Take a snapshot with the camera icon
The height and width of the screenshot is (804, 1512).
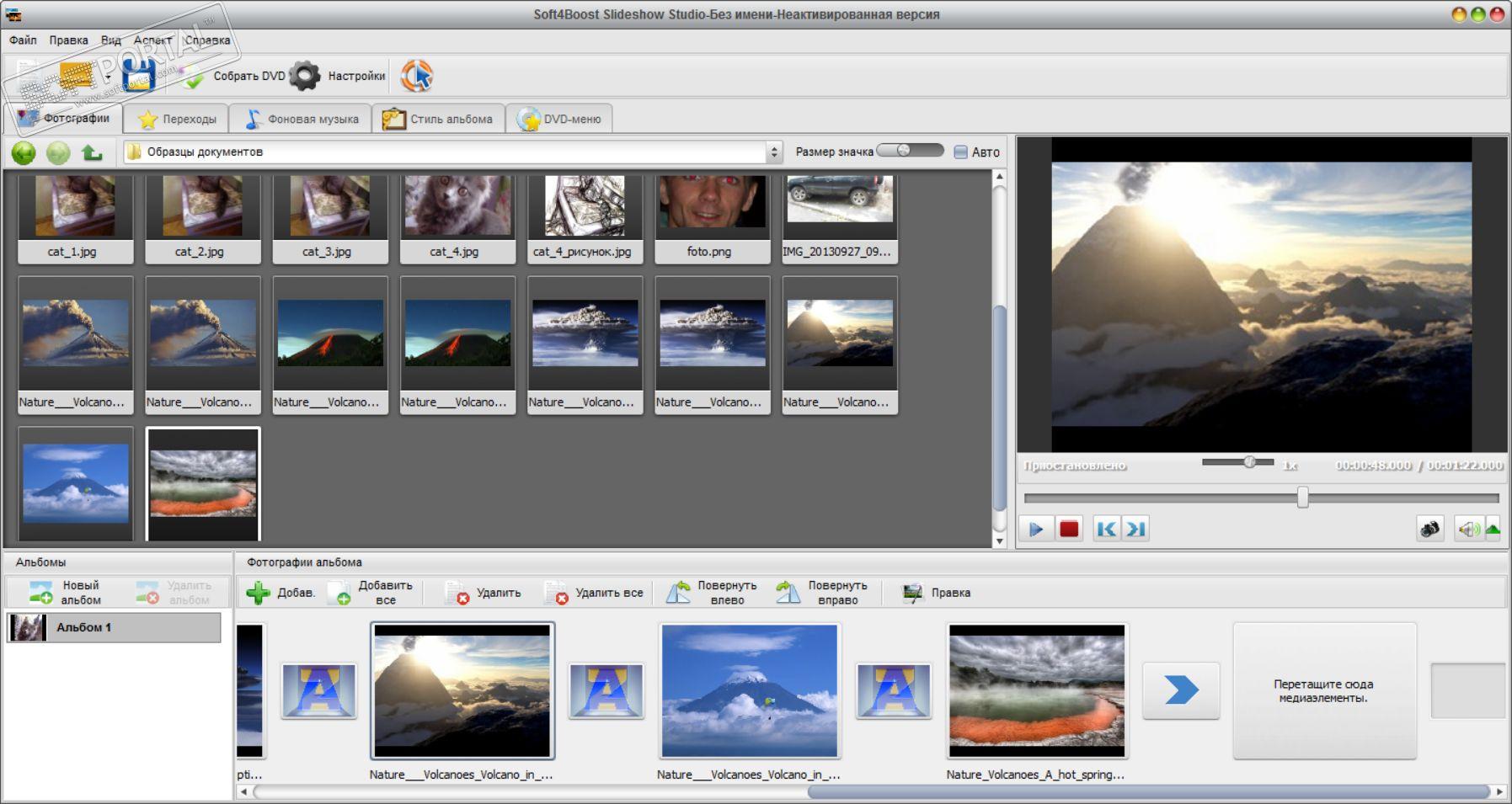pos(1429,529)
